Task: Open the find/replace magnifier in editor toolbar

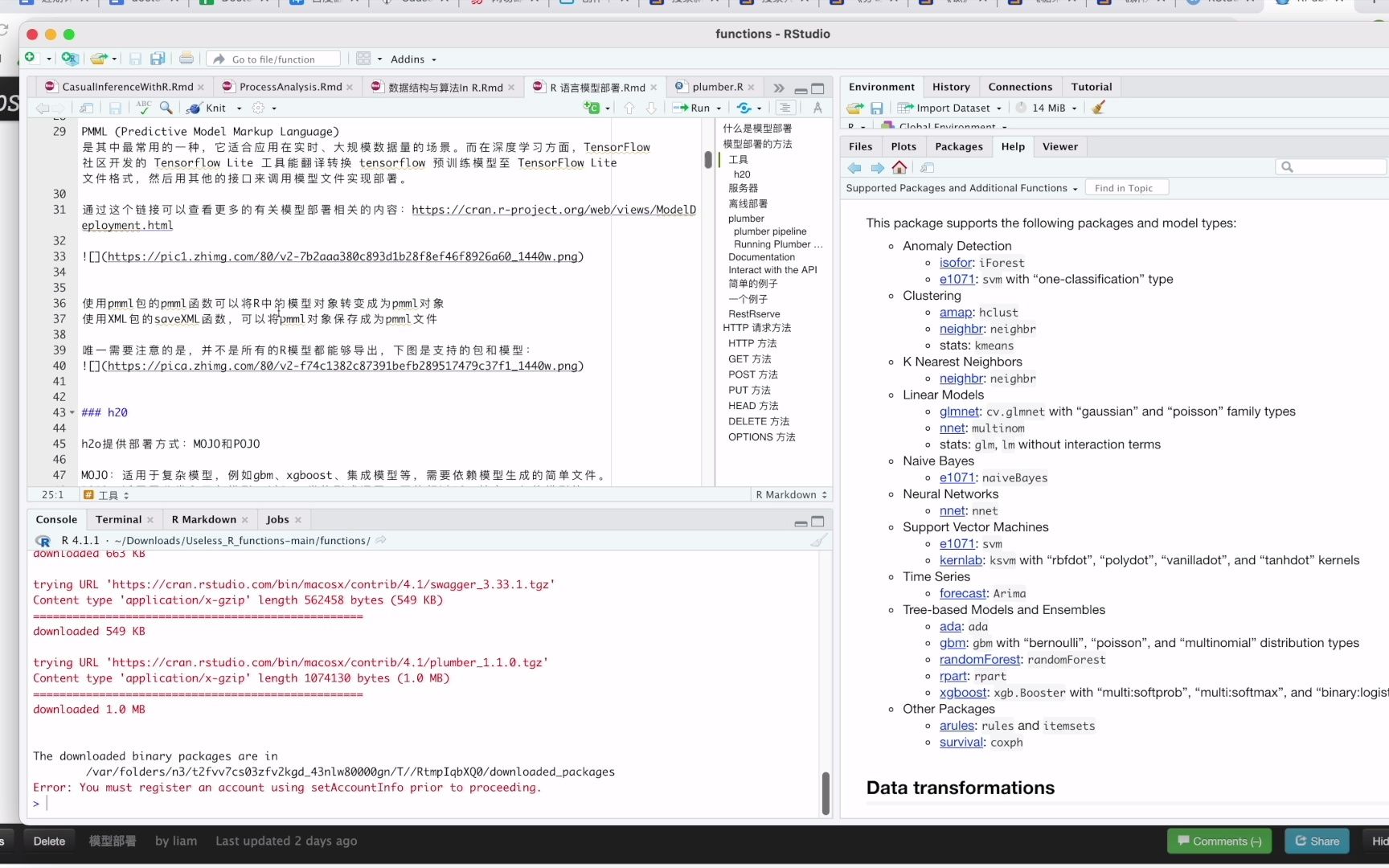Action: [166, 108]
